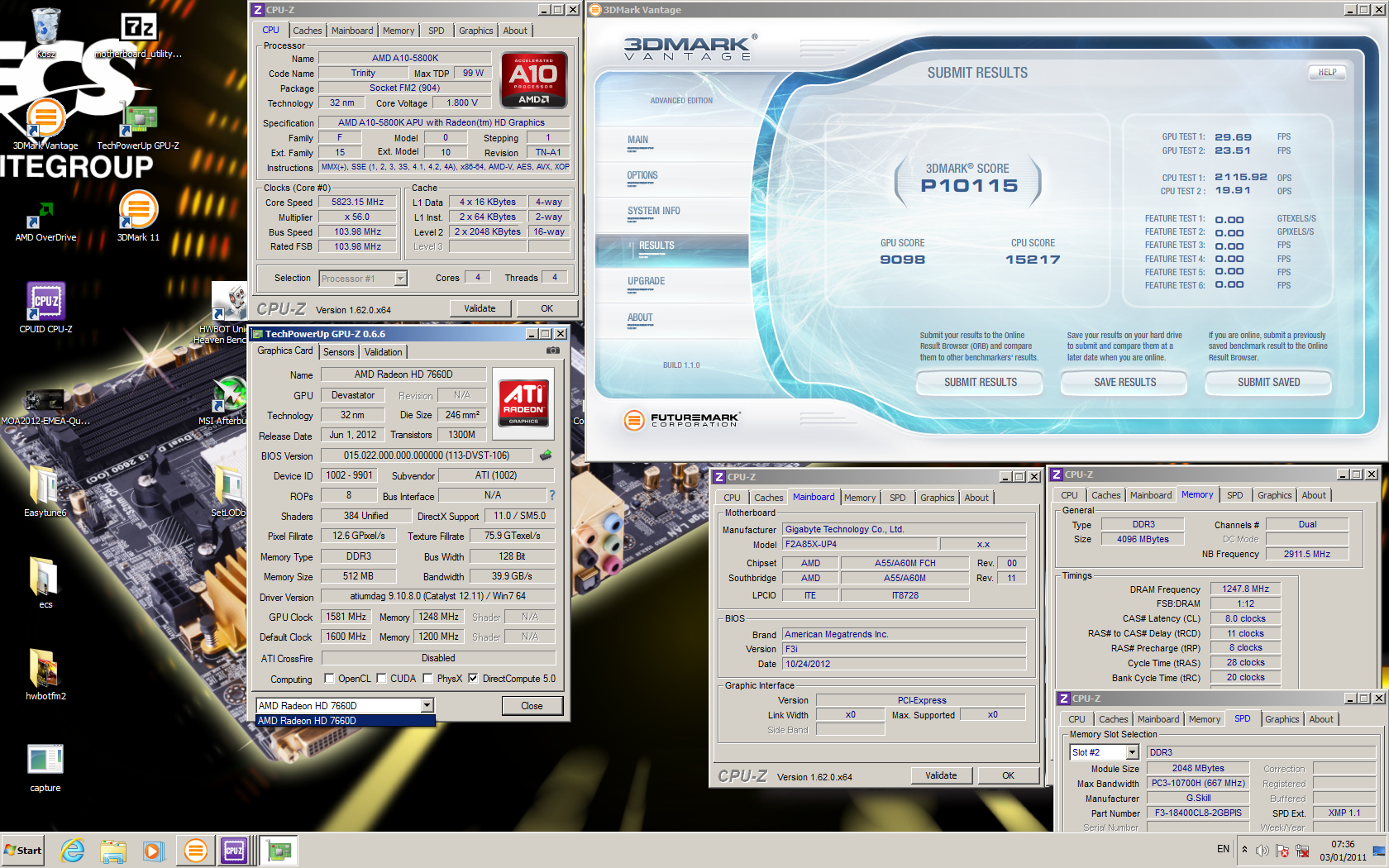Image resolution: width=1389 pixels, height=868 pixels.
Task: Open the ecs folder on desktop
Action: (x=45, y=583)
